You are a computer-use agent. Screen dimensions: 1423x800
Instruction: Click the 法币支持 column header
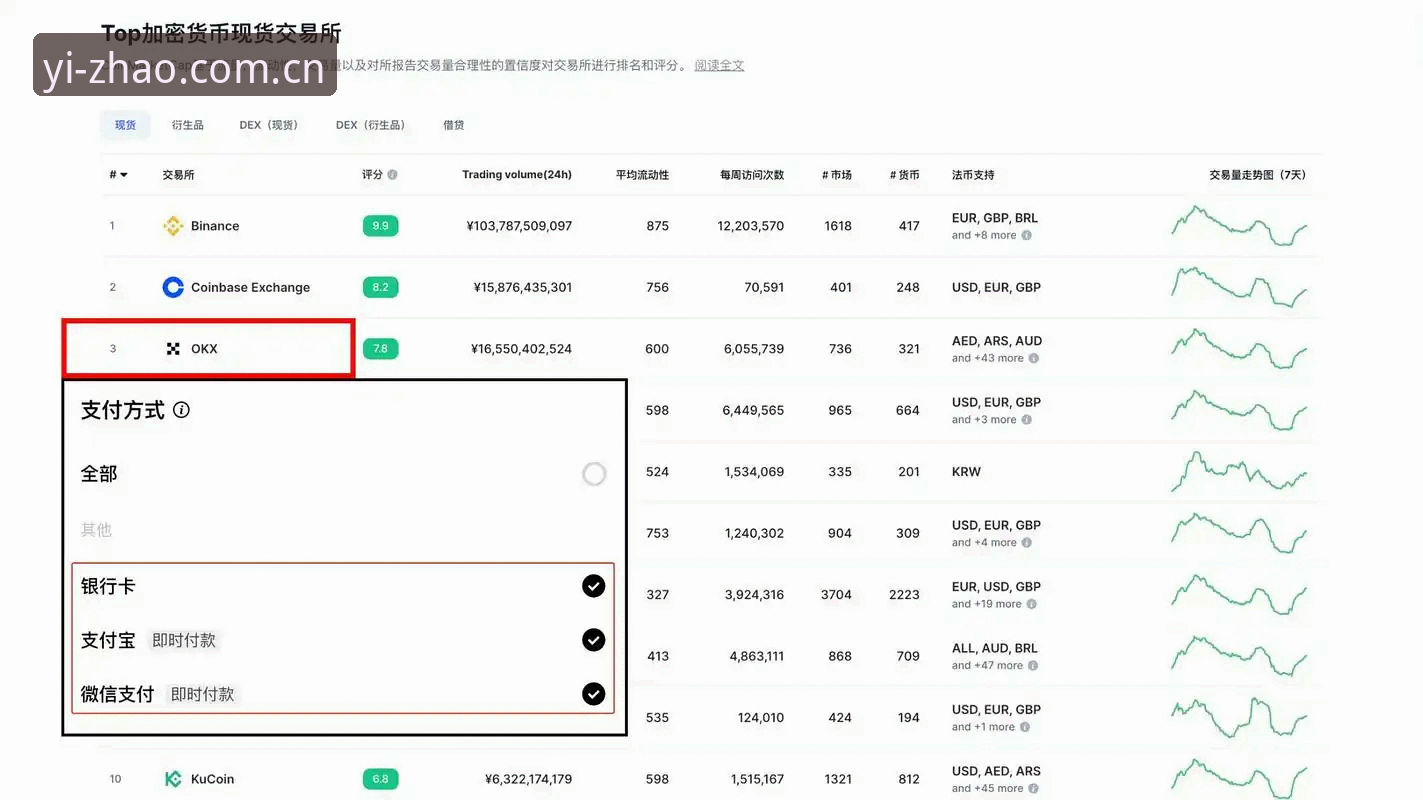[973, 175]
